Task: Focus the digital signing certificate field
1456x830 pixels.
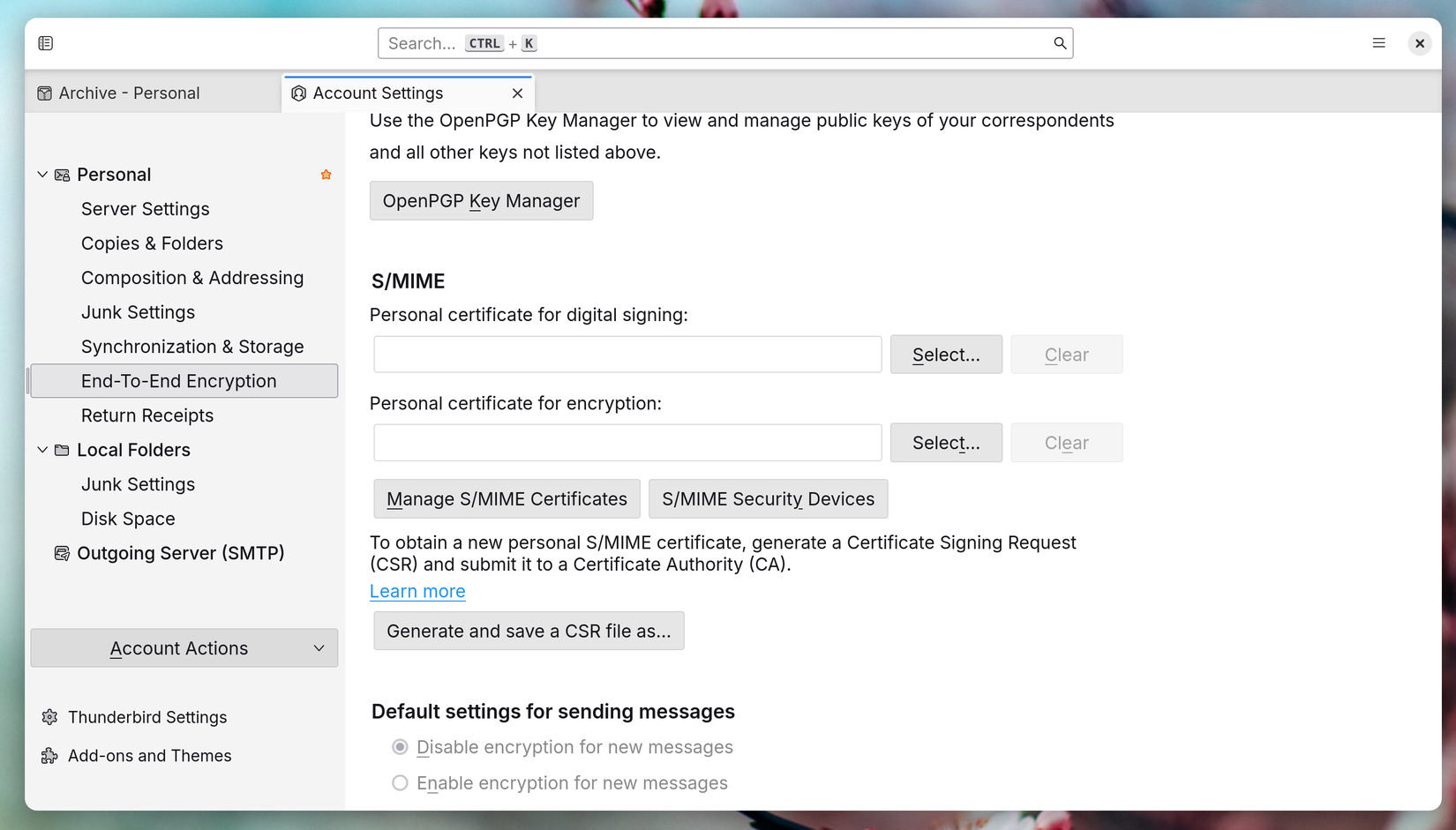Action: (x=627, y=355)
